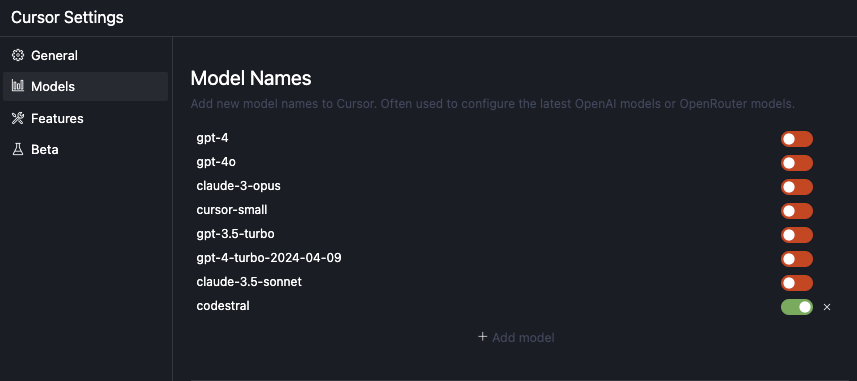Viewport: 857px width, 381px height.
Task: Select the codestral model name
Action: tap(223, 306)
